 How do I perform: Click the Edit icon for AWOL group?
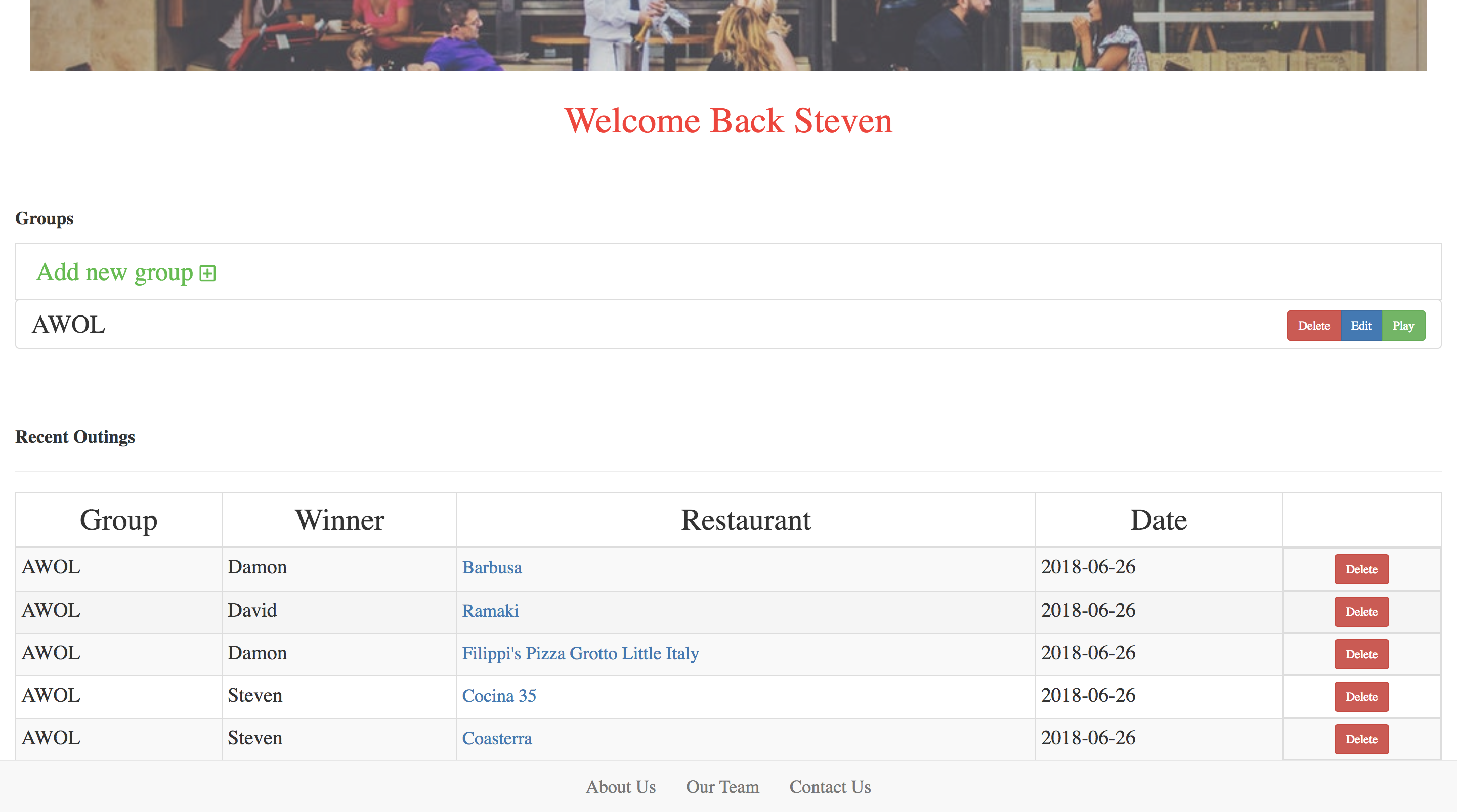1360,325
